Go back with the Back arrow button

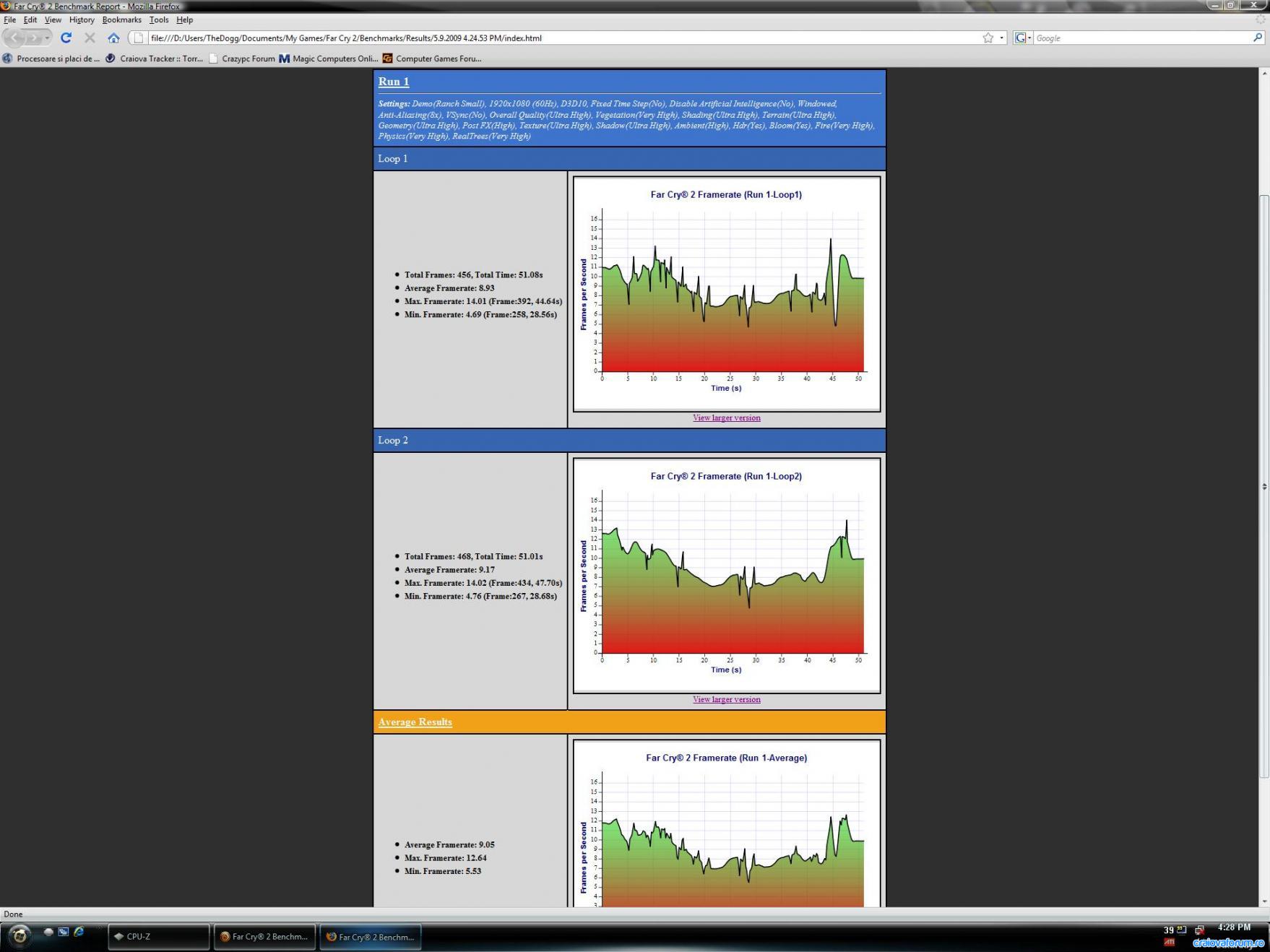pyautogui.click(x=16, y=38)
